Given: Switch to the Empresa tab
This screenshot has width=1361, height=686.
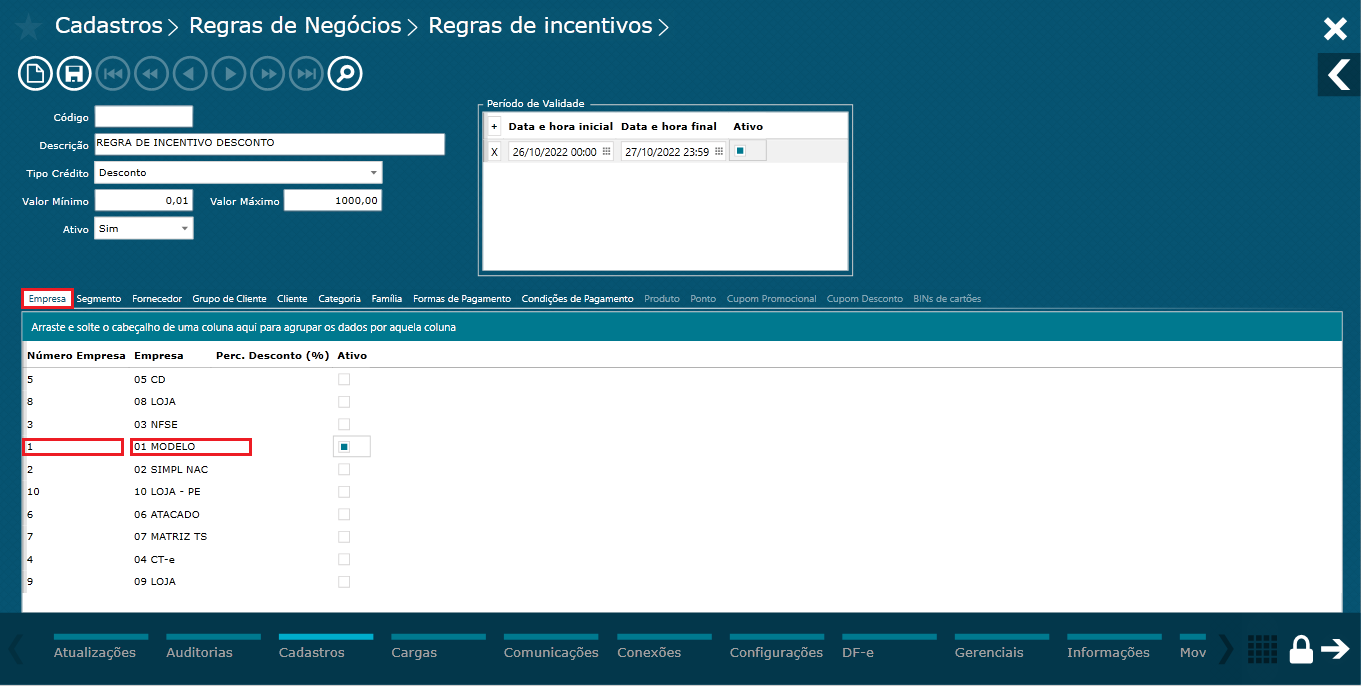Looking at the screenshot, I should (47, 299).
